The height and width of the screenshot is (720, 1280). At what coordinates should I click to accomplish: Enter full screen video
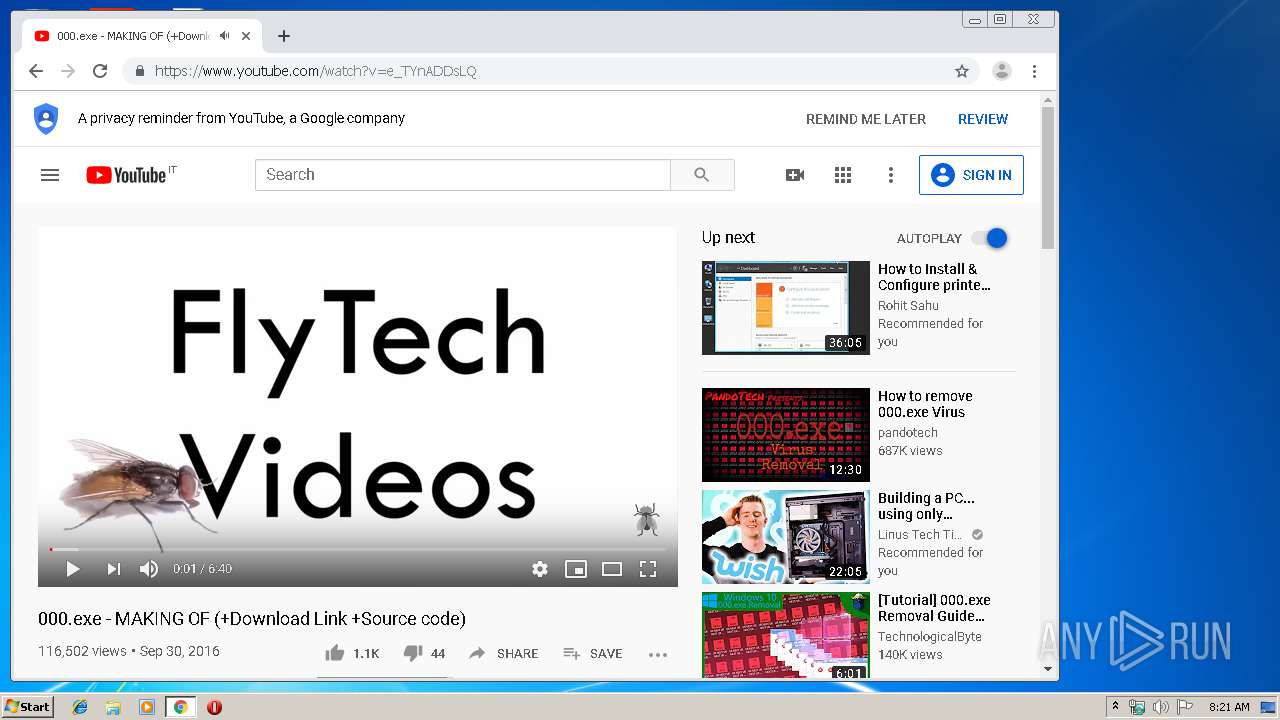point(648,569)
